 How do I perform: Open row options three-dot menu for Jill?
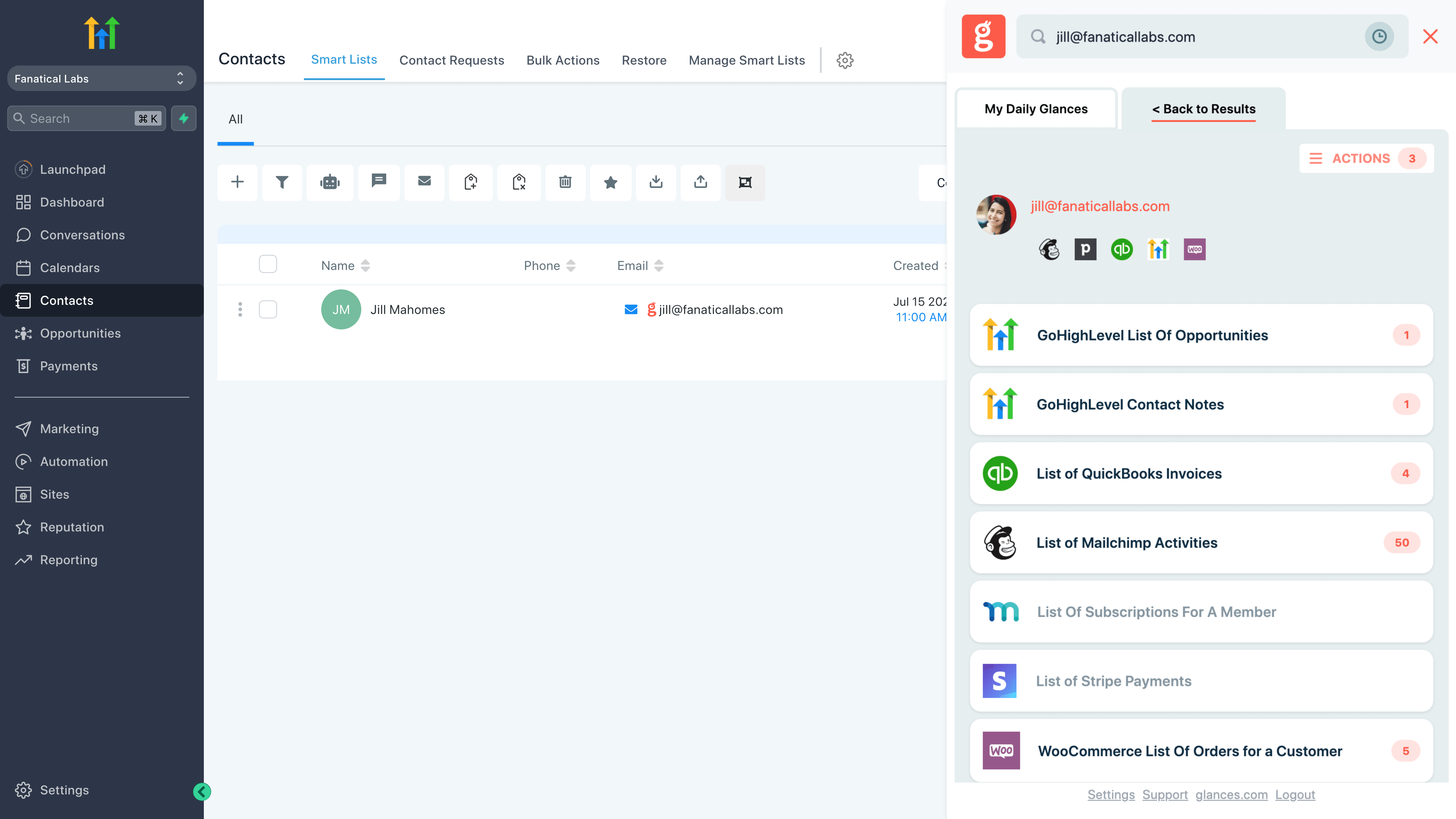(240, 309)
